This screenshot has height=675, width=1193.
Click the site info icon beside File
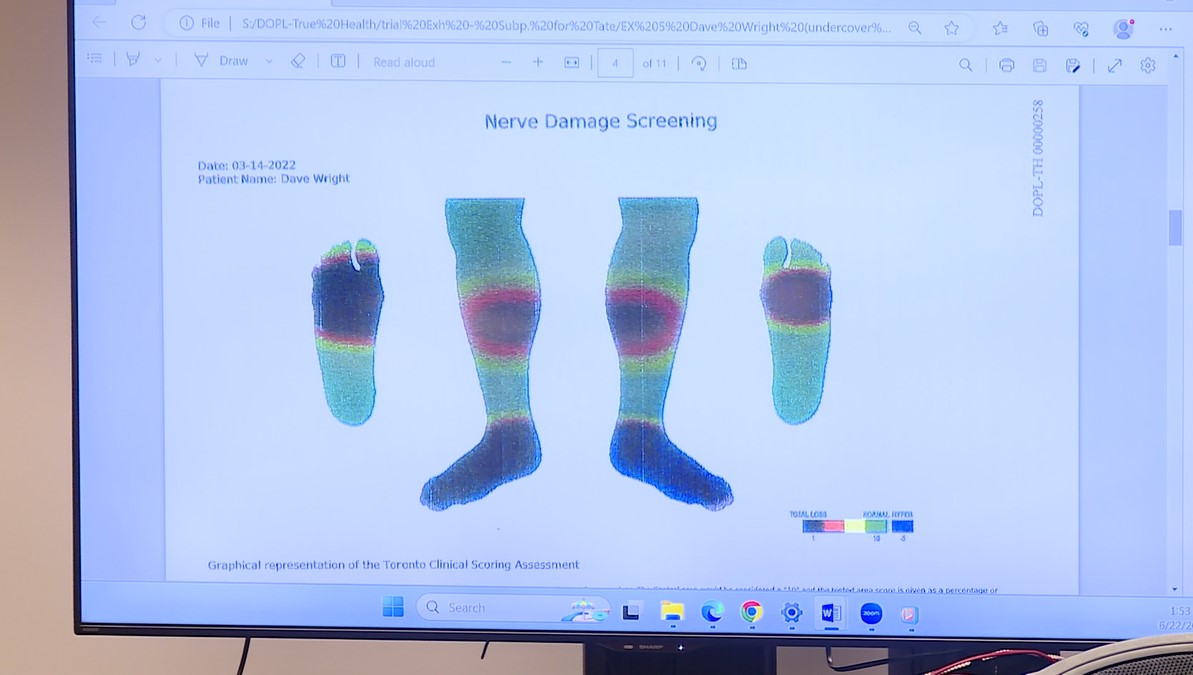tap(186, 24)
